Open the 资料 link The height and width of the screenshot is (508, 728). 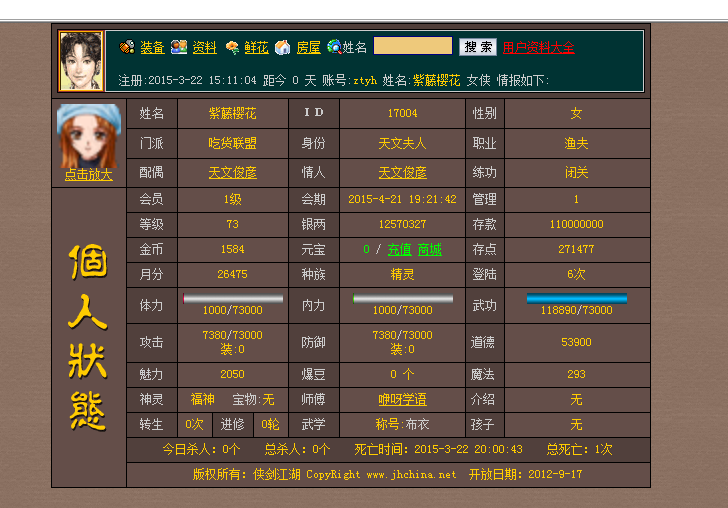click(204, 47)
